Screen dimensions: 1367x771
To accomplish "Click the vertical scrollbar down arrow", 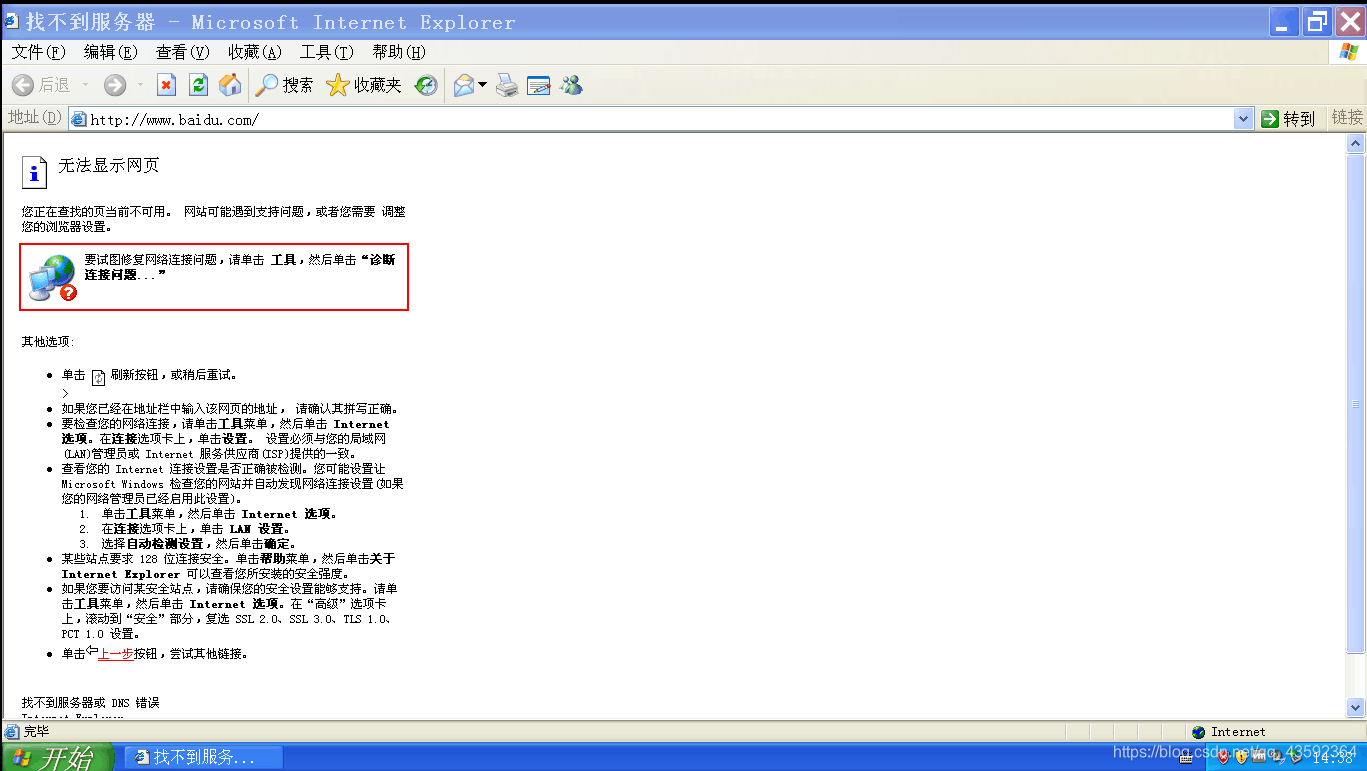I will [x=1356, y=708].
